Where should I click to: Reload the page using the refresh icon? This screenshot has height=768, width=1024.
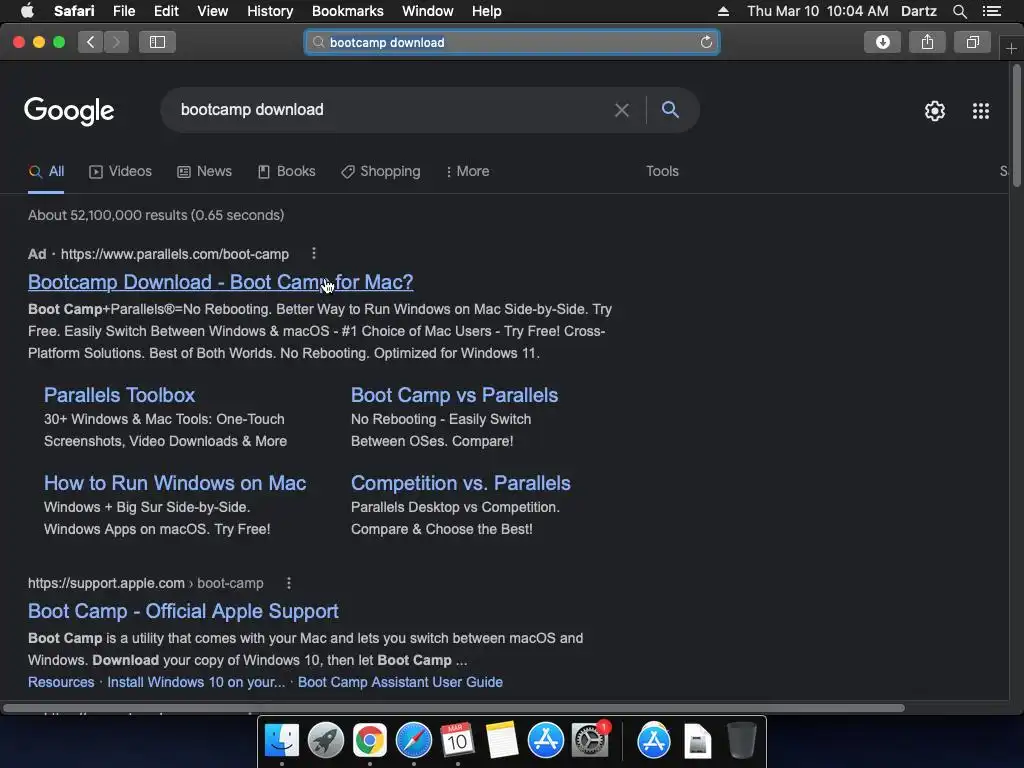tap(706, 42)
